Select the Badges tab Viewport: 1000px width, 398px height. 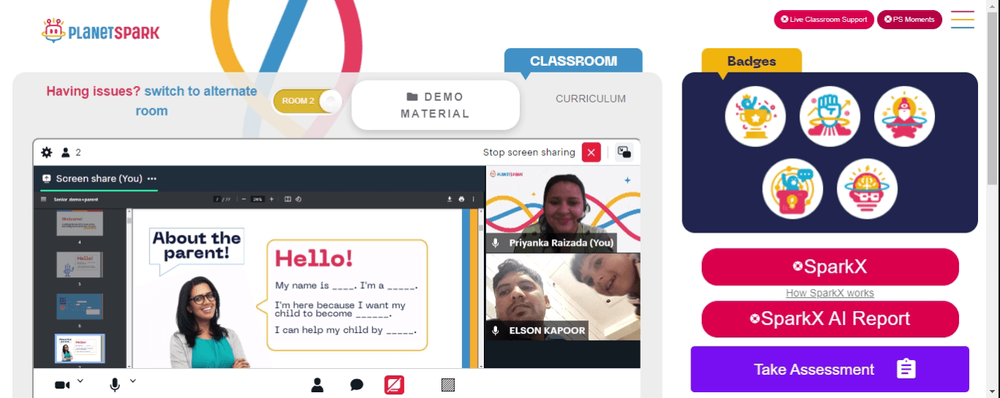coord(751,61)
